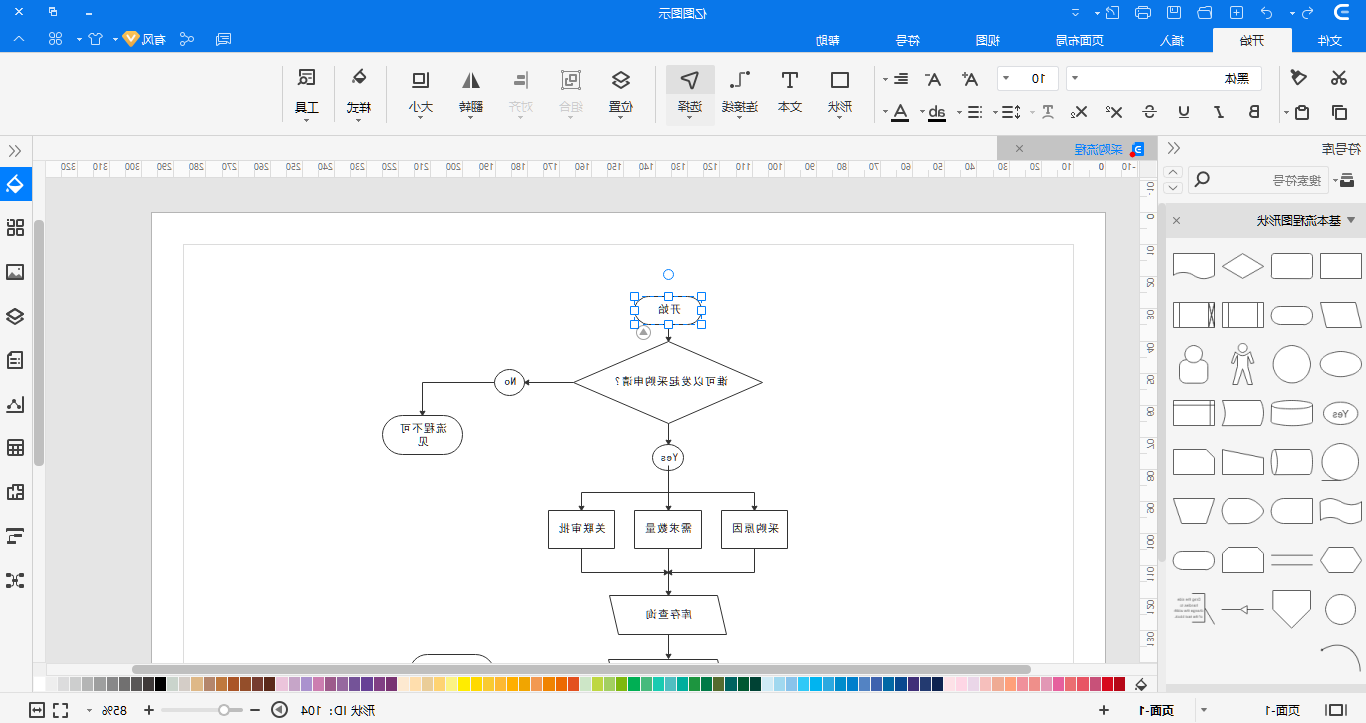Viewport: 1366px width, 723px height.
Task: Choose the yellow color swatch in palette
Action: coord(462,684)
